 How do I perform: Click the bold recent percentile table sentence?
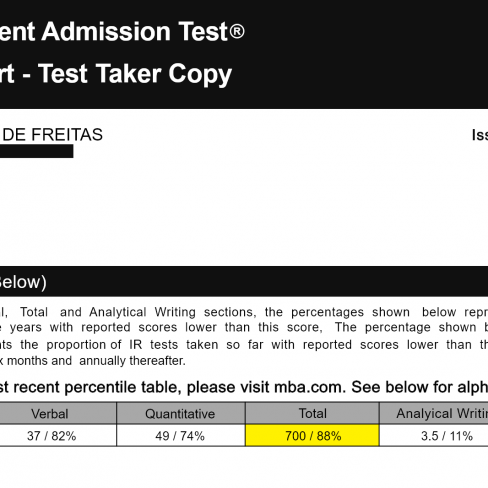tap(244, 387)
